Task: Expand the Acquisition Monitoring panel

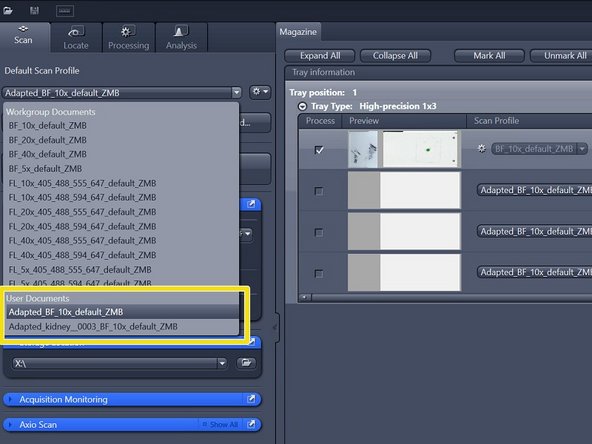Action: point(10,399)
